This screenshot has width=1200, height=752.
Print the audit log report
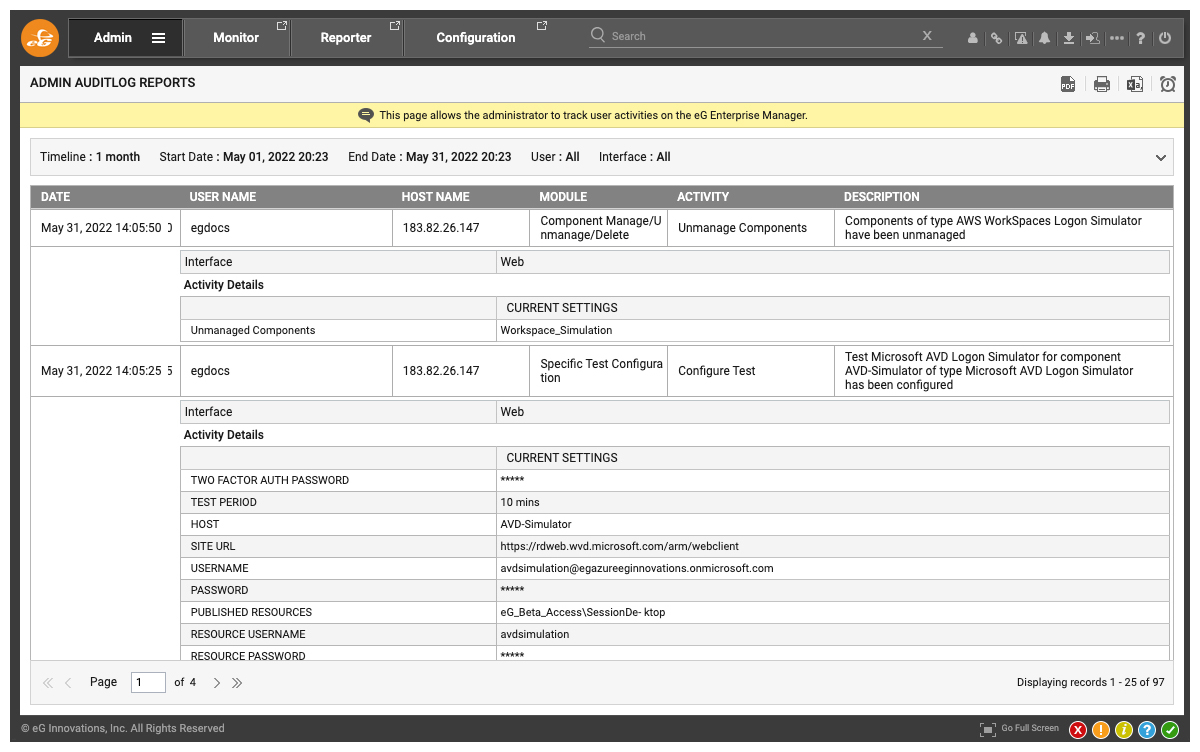(x=1102, y=84)
